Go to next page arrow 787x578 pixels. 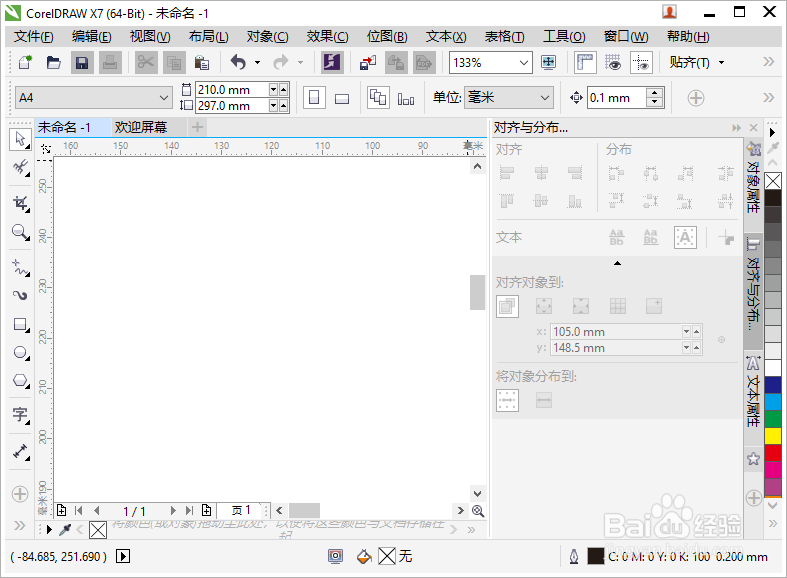tap(173, 511)
